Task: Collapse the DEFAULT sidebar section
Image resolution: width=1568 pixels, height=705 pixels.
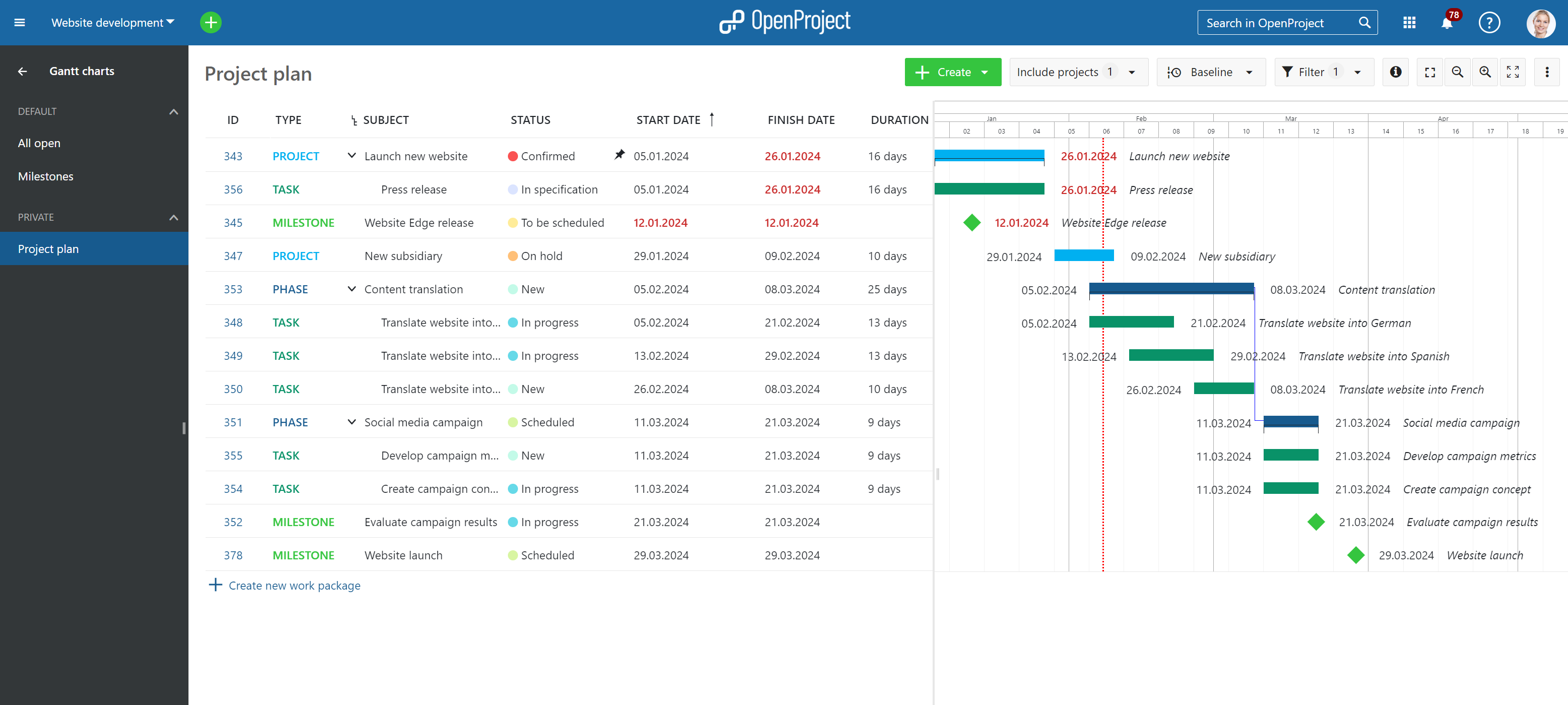Action: (173, 111)
